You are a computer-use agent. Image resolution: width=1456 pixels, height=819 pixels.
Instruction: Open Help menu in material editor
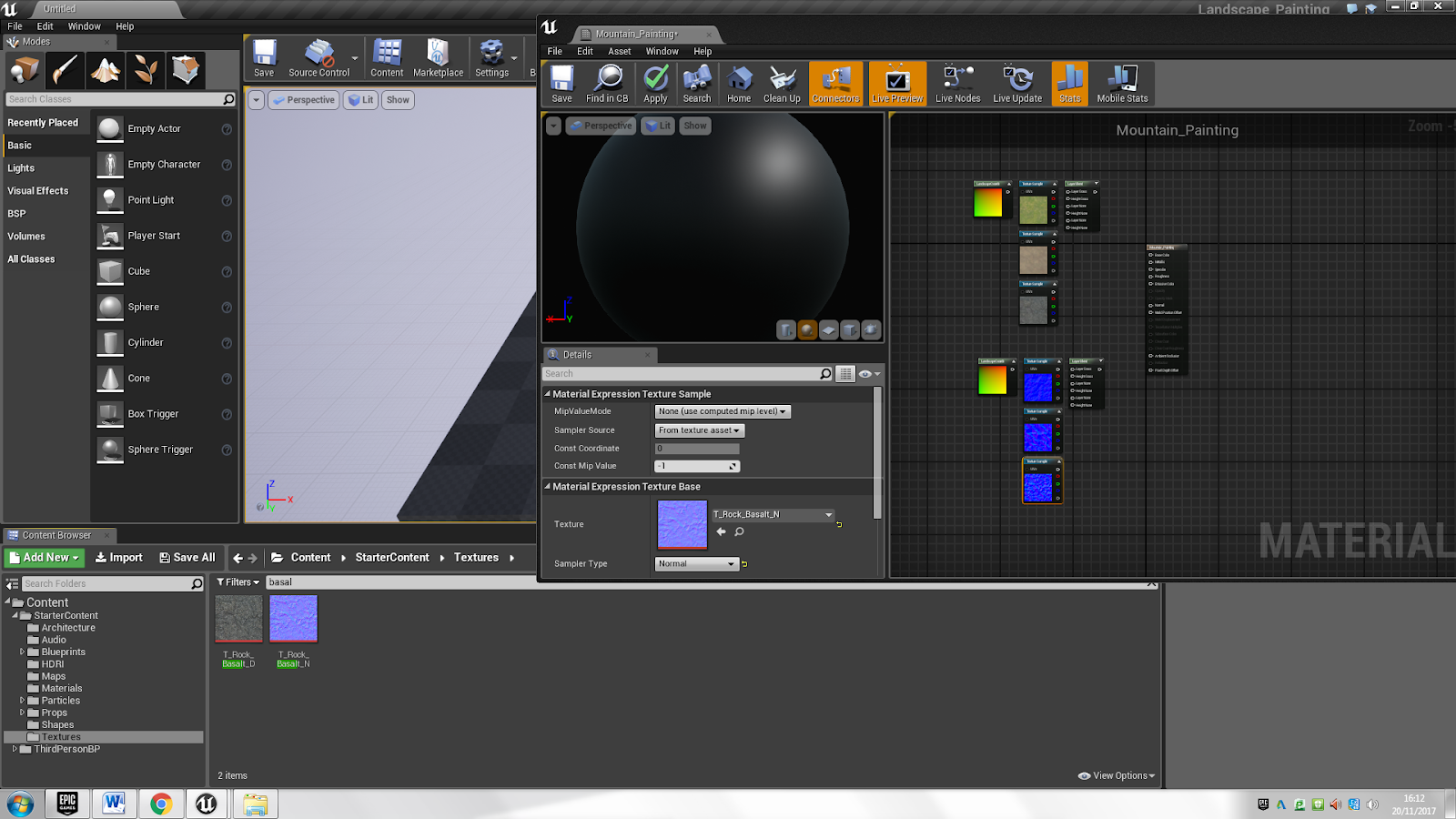point(703,51)
